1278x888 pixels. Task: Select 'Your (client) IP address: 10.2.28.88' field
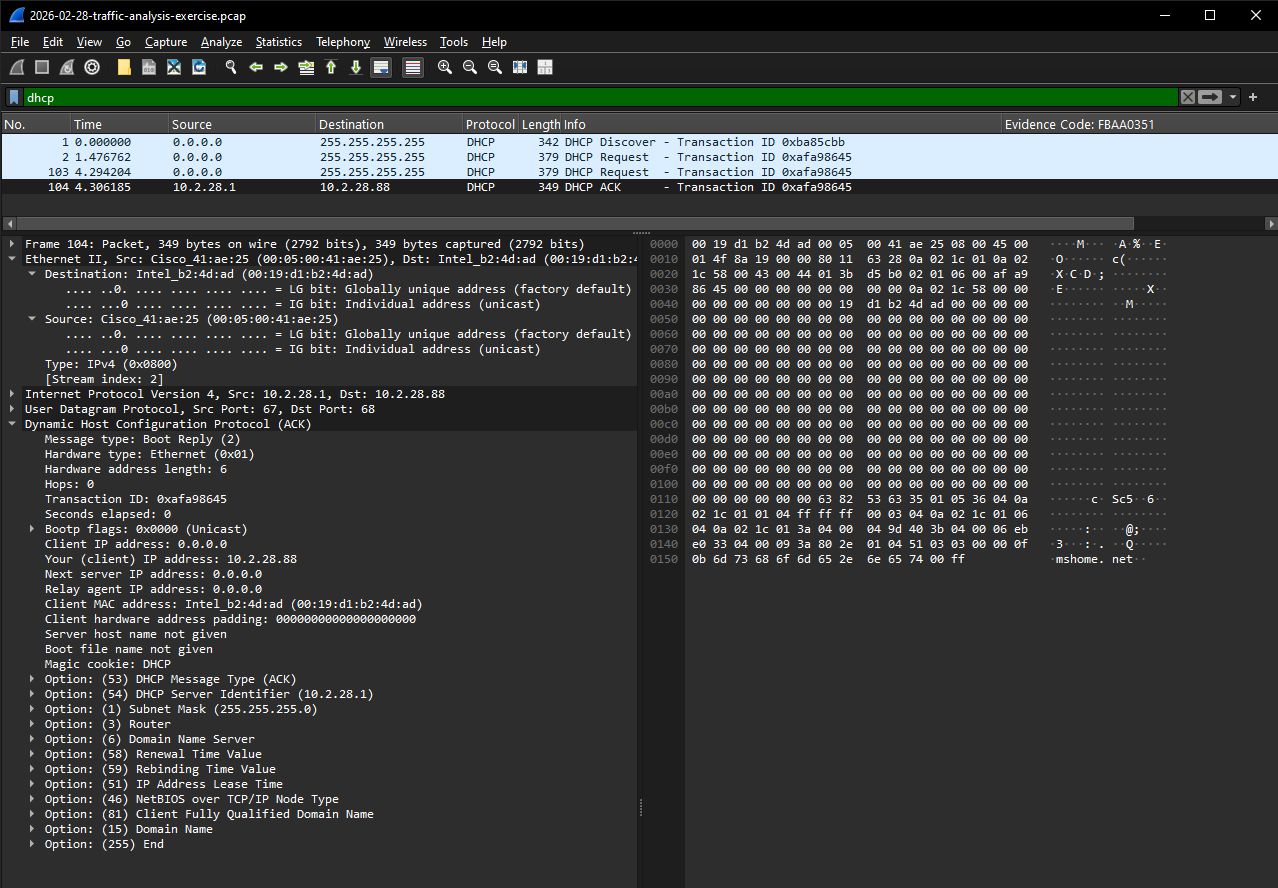click(170, 559)
